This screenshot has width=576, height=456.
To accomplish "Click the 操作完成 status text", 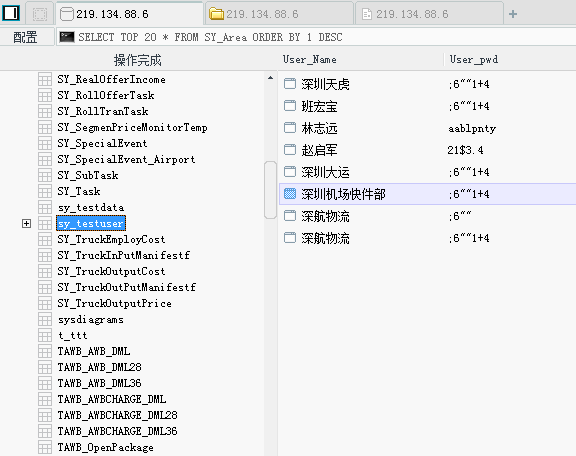I will pos(137,60).
